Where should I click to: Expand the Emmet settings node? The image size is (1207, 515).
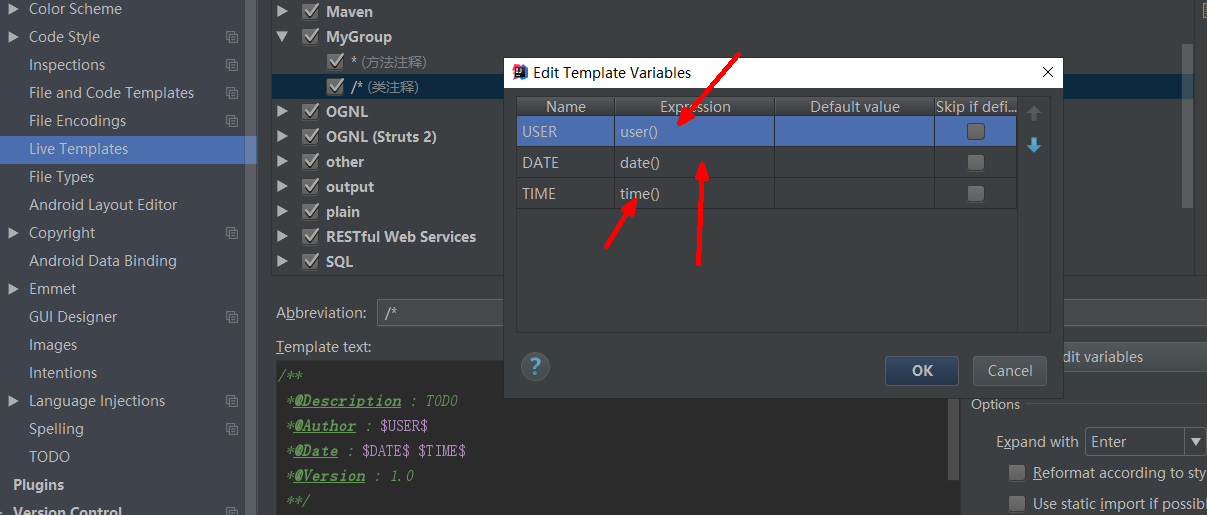(13, 289)
